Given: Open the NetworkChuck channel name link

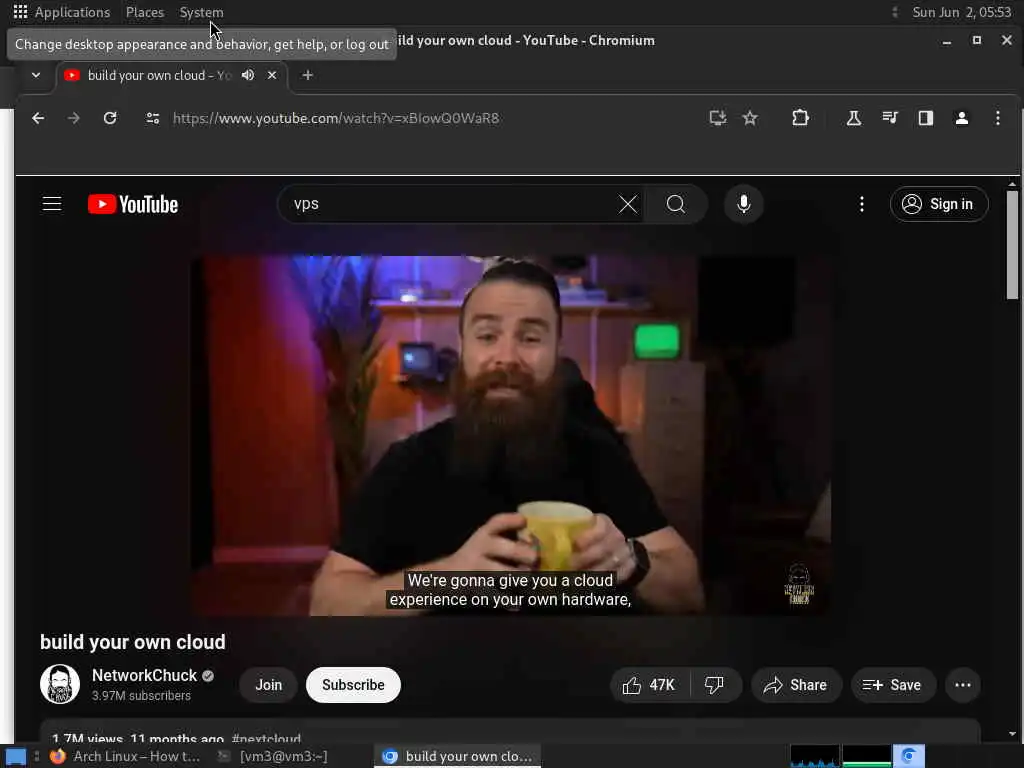Looking at the screenshot, I should 144,675.
